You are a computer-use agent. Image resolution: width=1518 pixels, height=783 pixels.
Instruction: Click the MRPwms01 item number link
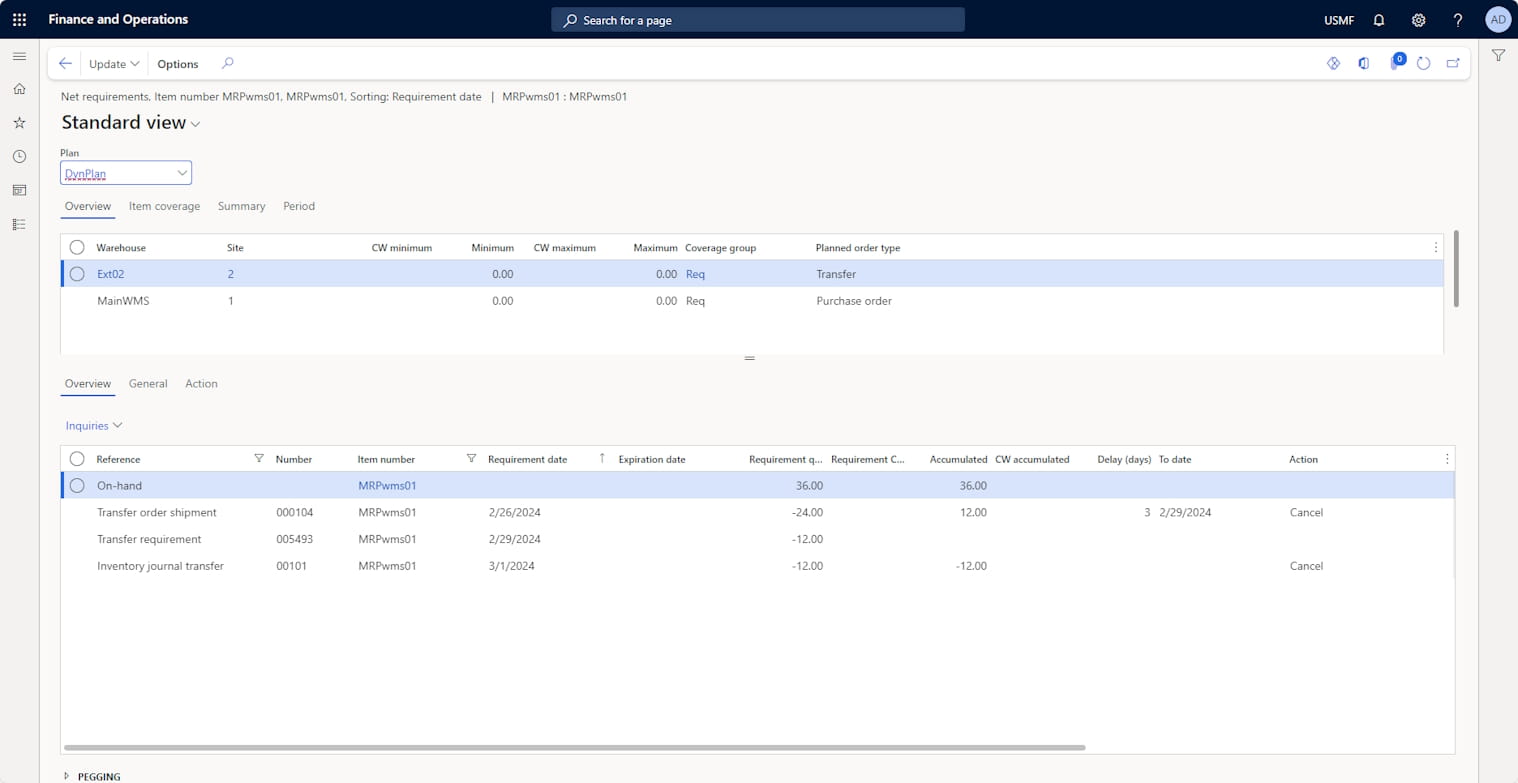click(x=387, y=486)
